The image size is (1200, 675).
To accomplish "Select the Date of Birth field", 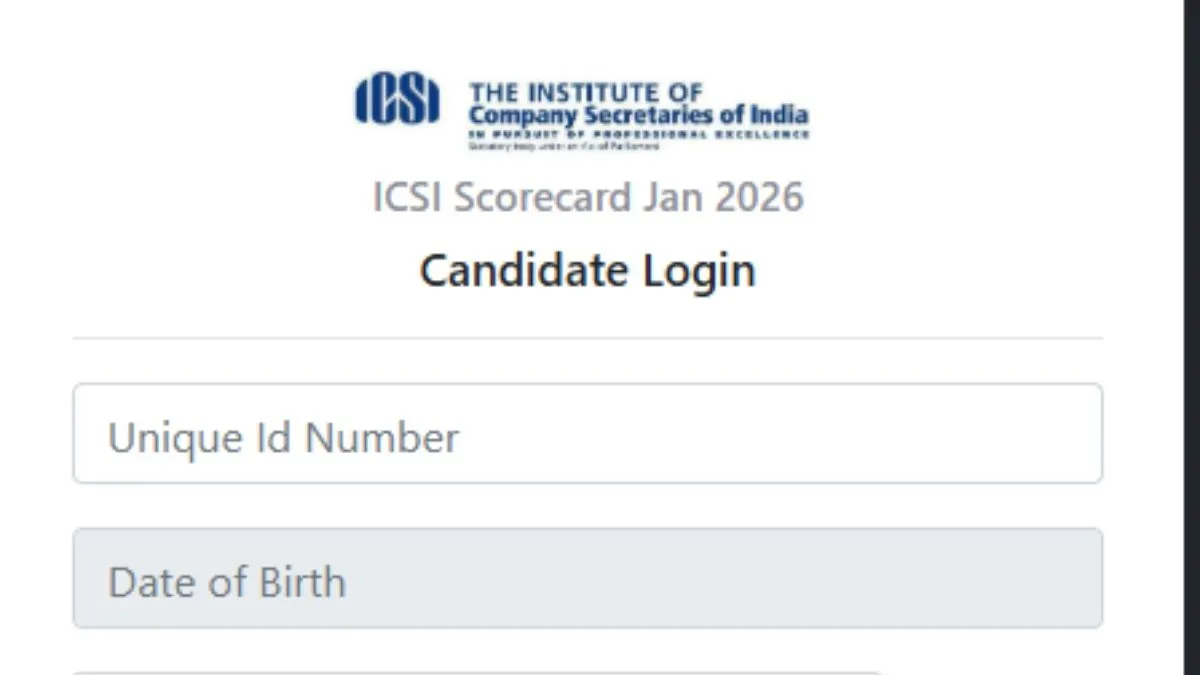I will [x=587, y=579].
